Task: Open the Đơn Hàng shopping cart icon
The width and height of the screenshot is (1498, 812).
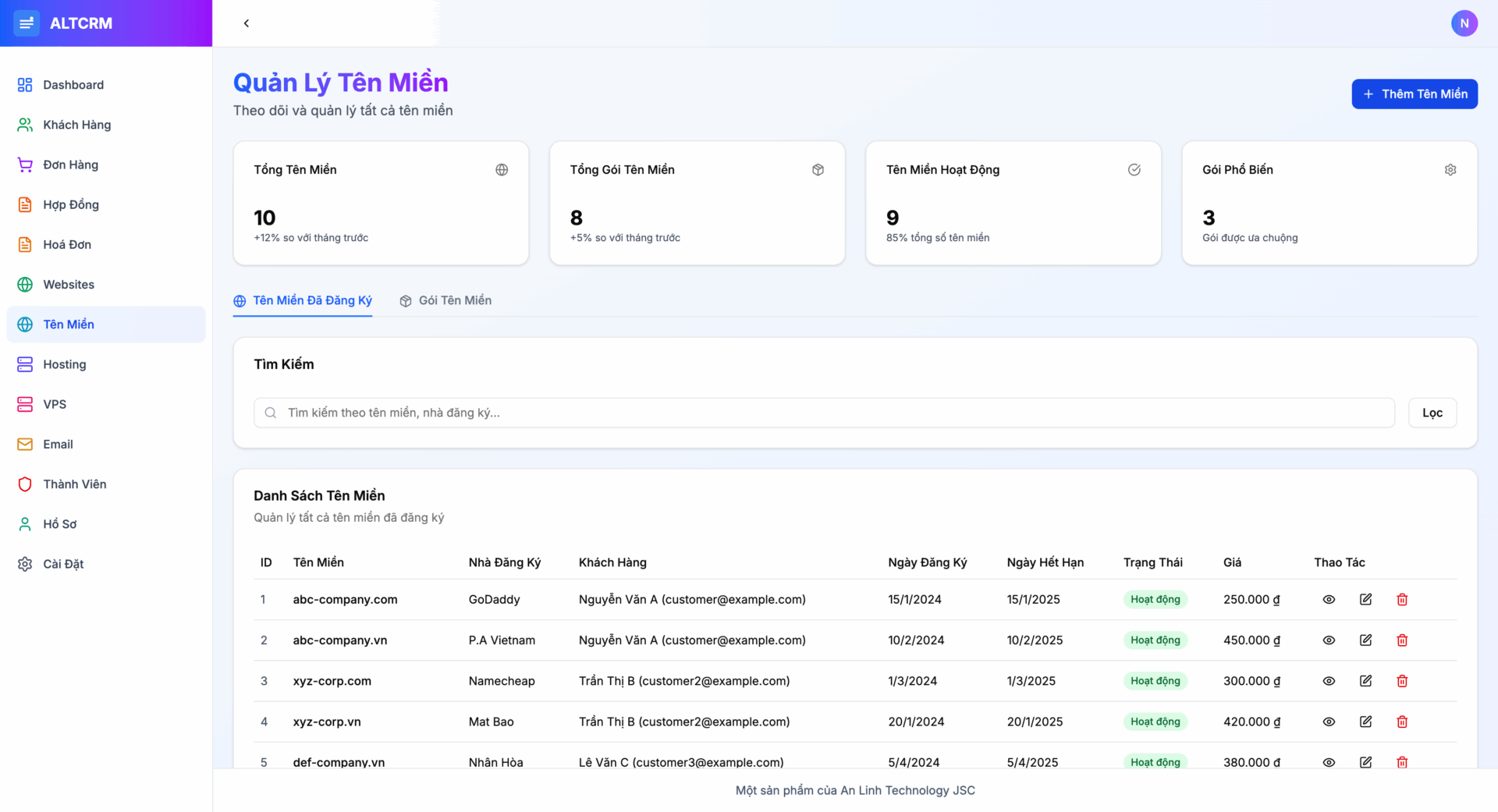Action: [24, 165]
